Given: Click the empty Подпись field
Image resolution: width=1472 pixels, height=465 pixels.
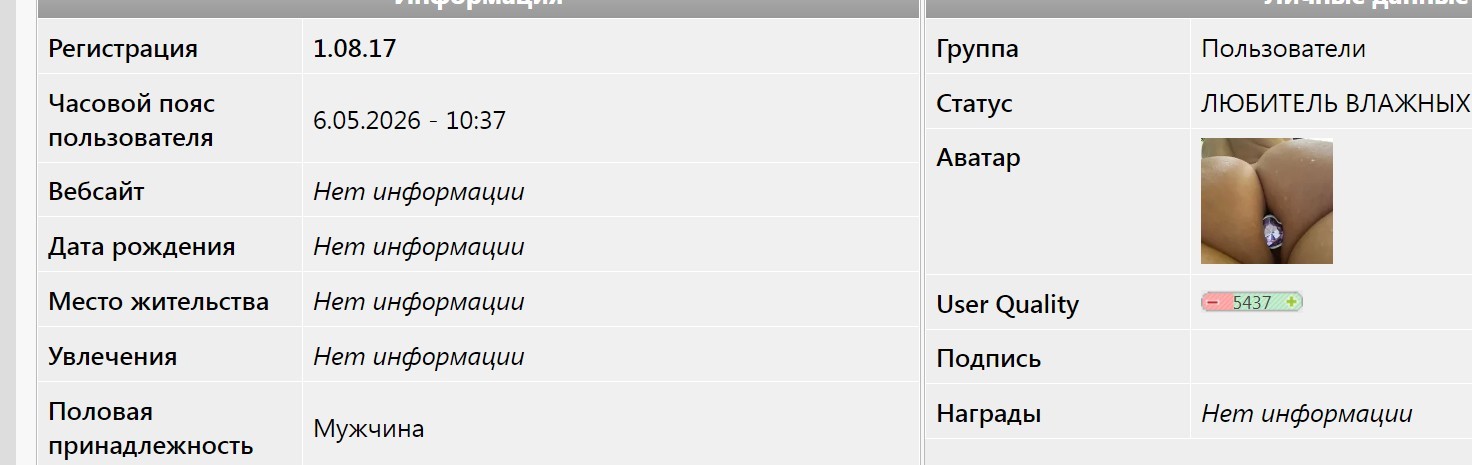Looking at the screenshot, I should [1331, 358].
